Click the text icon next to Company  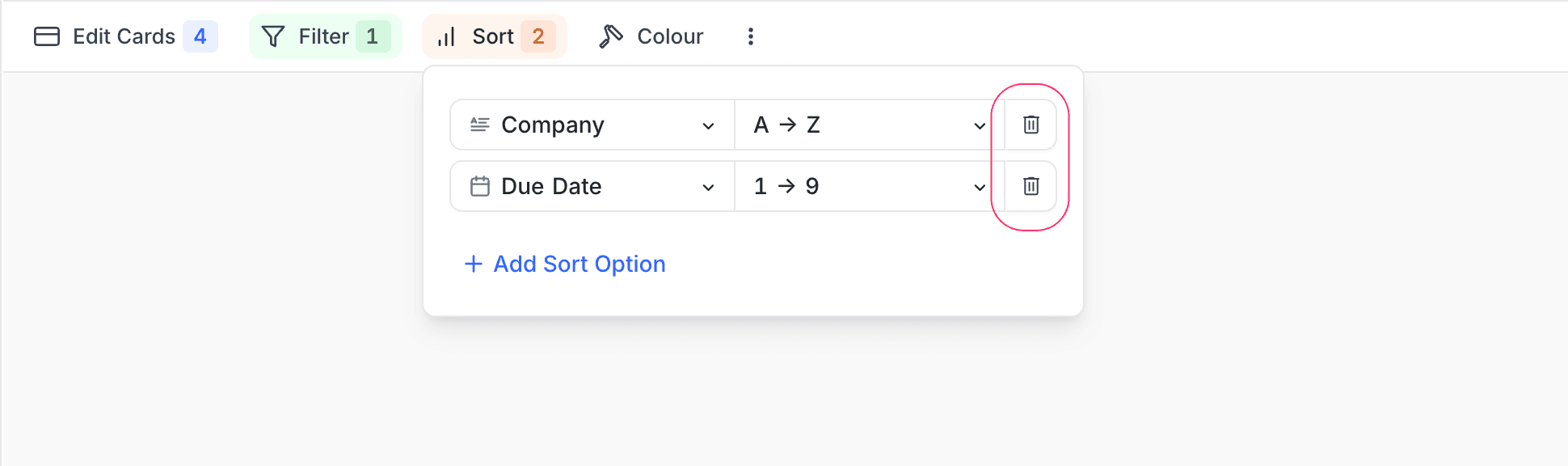480,125
